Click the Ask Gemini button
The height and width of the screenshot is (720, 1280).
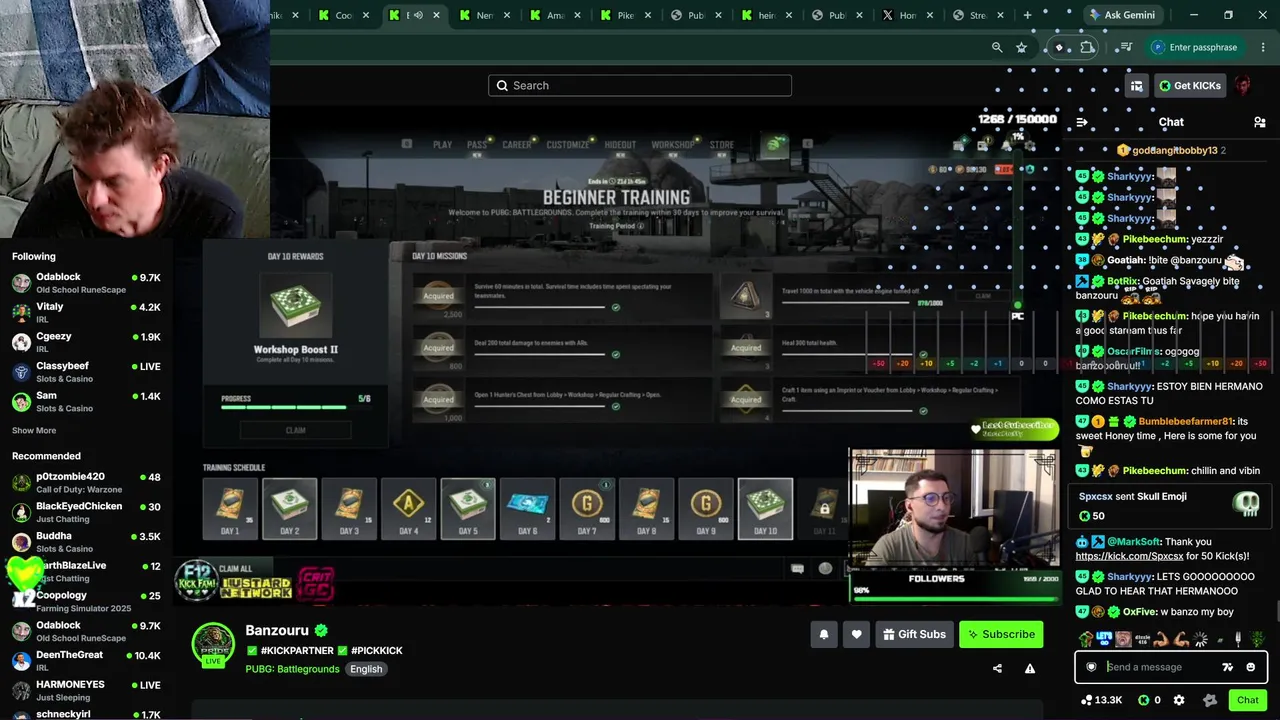(1121, 15)
